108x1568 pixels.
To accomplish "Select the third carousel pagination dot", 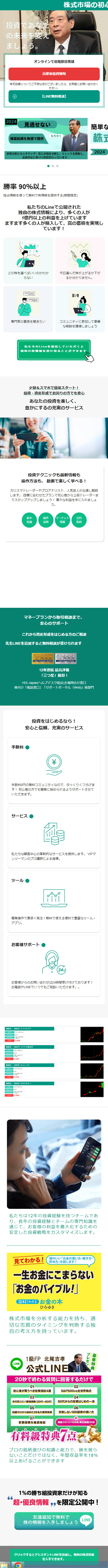I will pos(58,166).
